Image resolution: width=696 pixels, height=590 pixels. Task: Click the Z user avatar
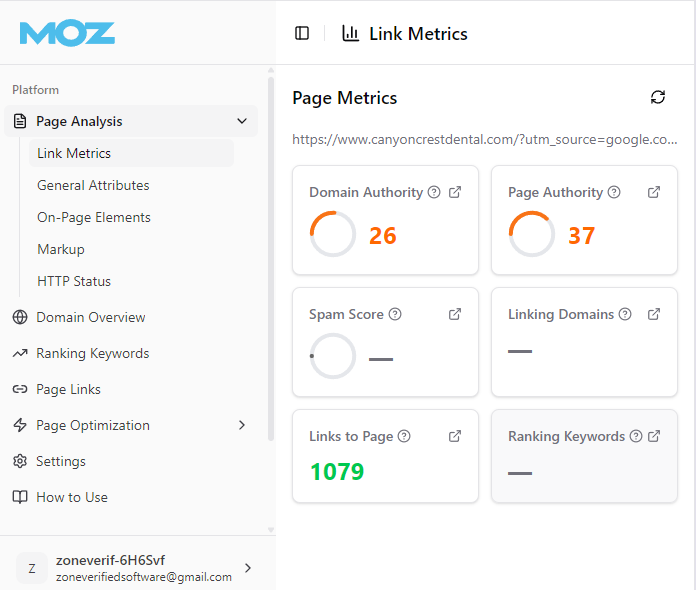(32, 568)
